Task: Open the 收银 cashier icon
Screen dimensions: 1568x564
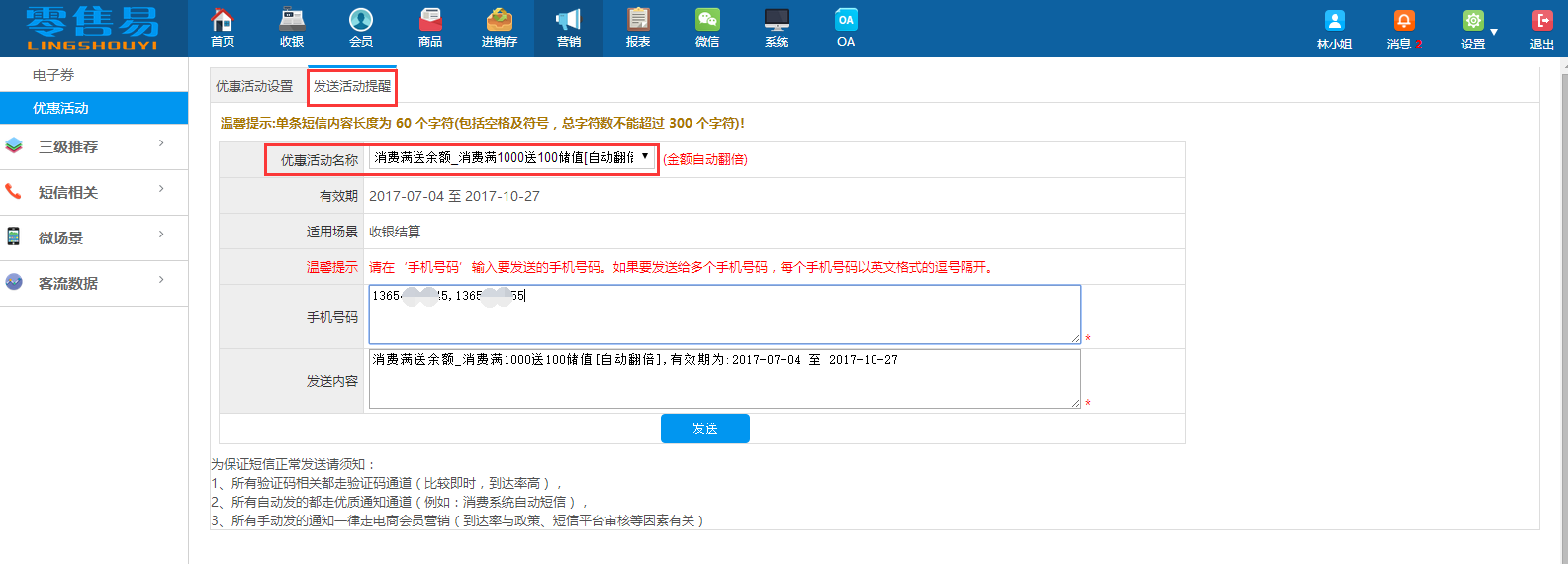Action: click(292, 20)
